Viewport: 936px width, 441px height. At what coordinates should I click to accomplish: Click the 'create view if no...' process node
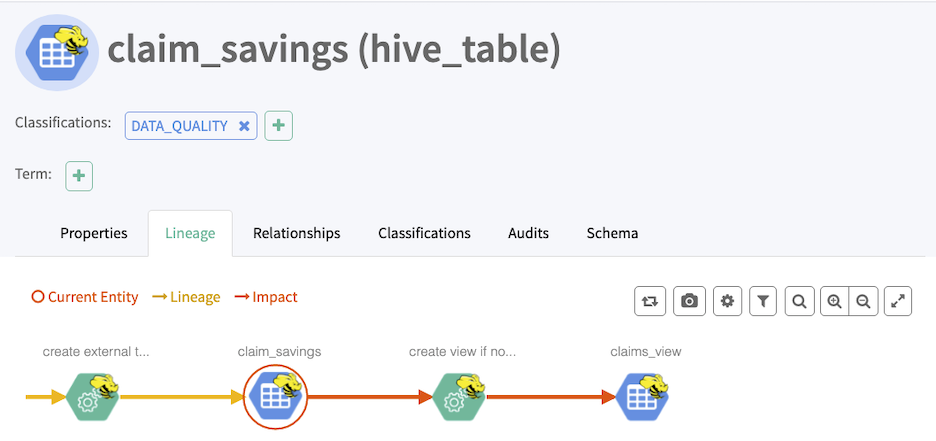(460, 397)
